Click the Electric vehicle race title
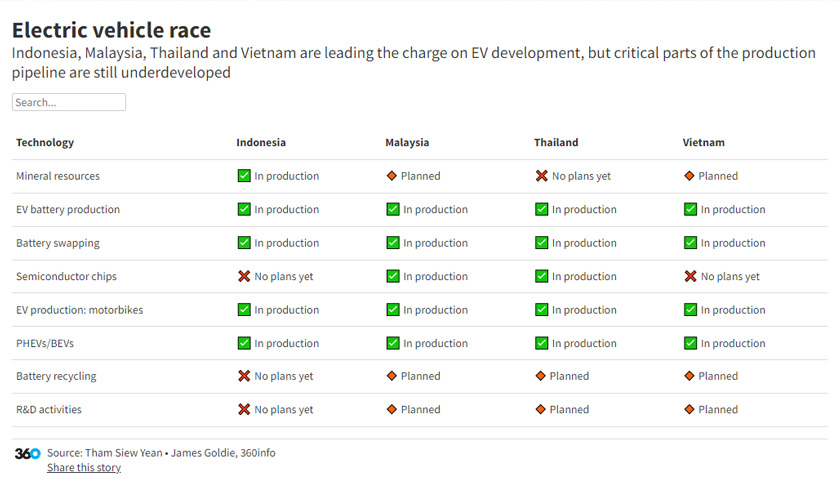 point(111,30)
